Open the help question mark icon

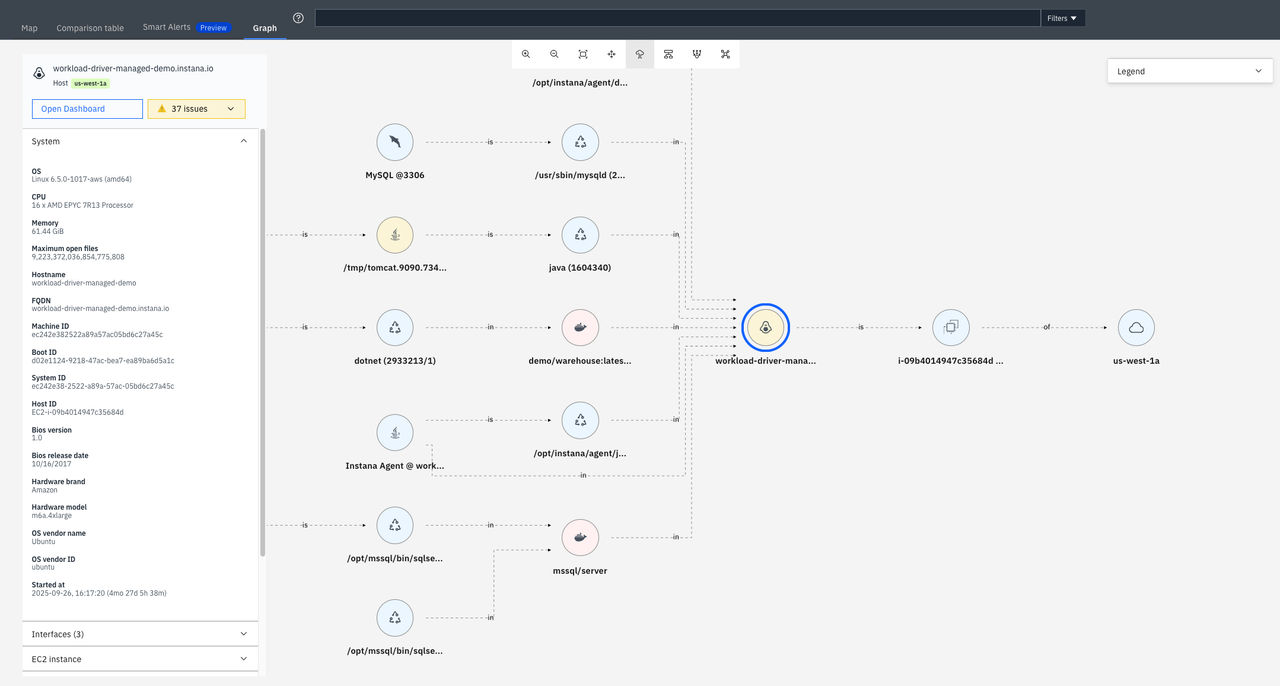(x=298, y=18)
